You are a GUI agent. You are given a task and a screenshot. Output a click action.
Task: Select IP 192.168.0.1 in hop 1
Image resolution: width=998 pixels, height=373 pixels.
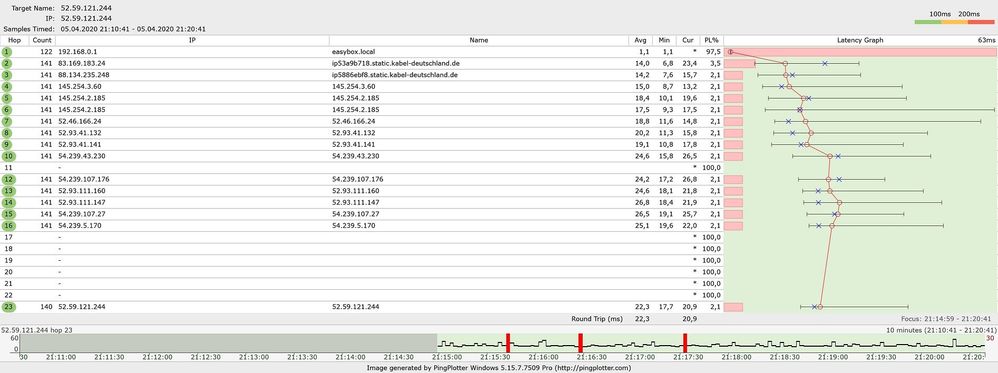click(77, 52)
